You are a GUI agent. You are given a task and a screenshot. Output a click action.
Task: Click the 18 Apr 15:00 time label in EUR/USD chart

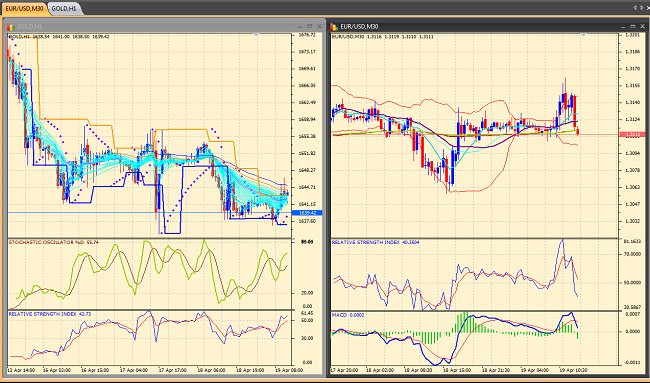pos(456,370)
